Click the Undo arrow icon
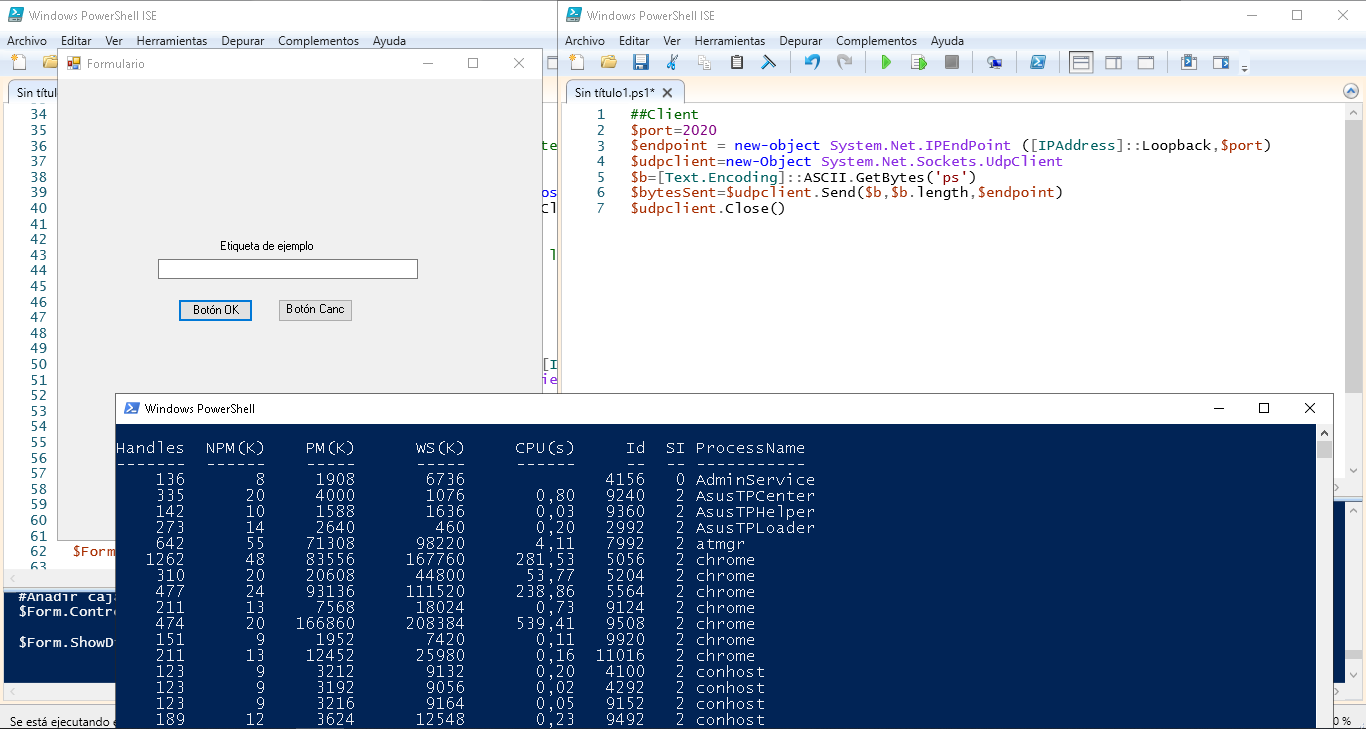1366x729 pixels. 812,62
